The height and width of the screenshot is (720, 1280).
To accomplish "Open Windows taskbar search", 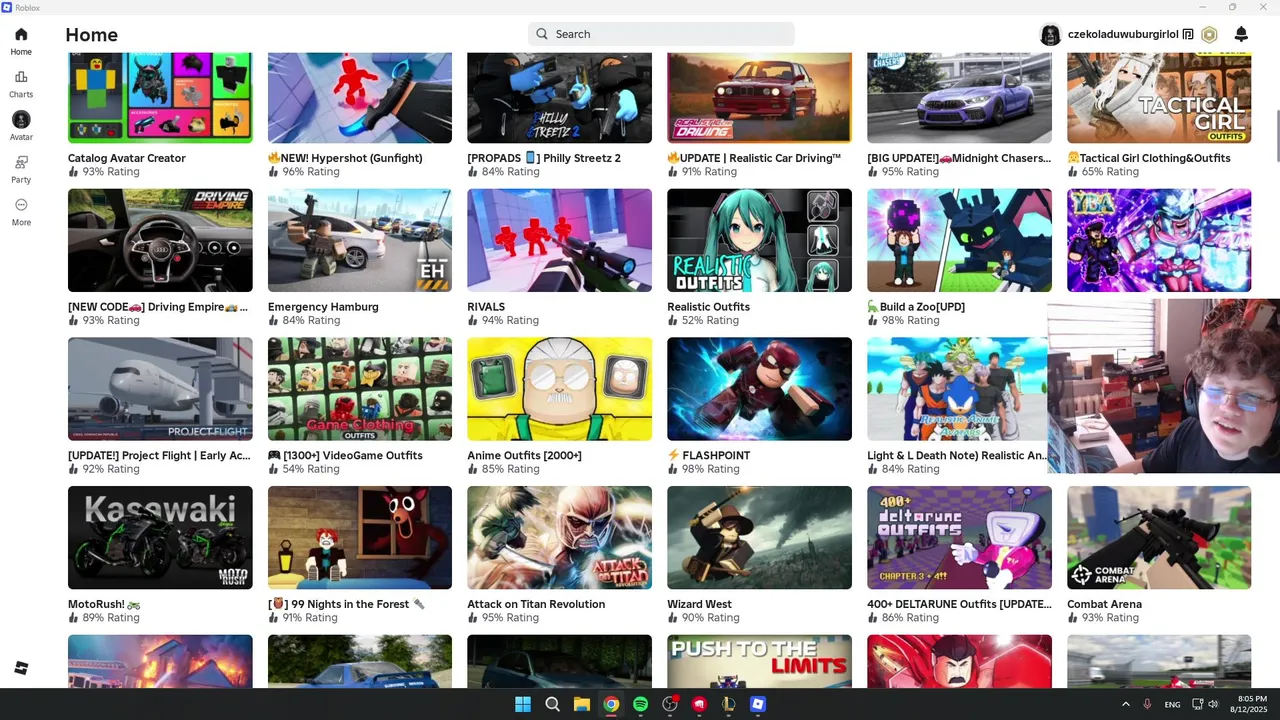I will pyautogui.click(x=552, y=704).
